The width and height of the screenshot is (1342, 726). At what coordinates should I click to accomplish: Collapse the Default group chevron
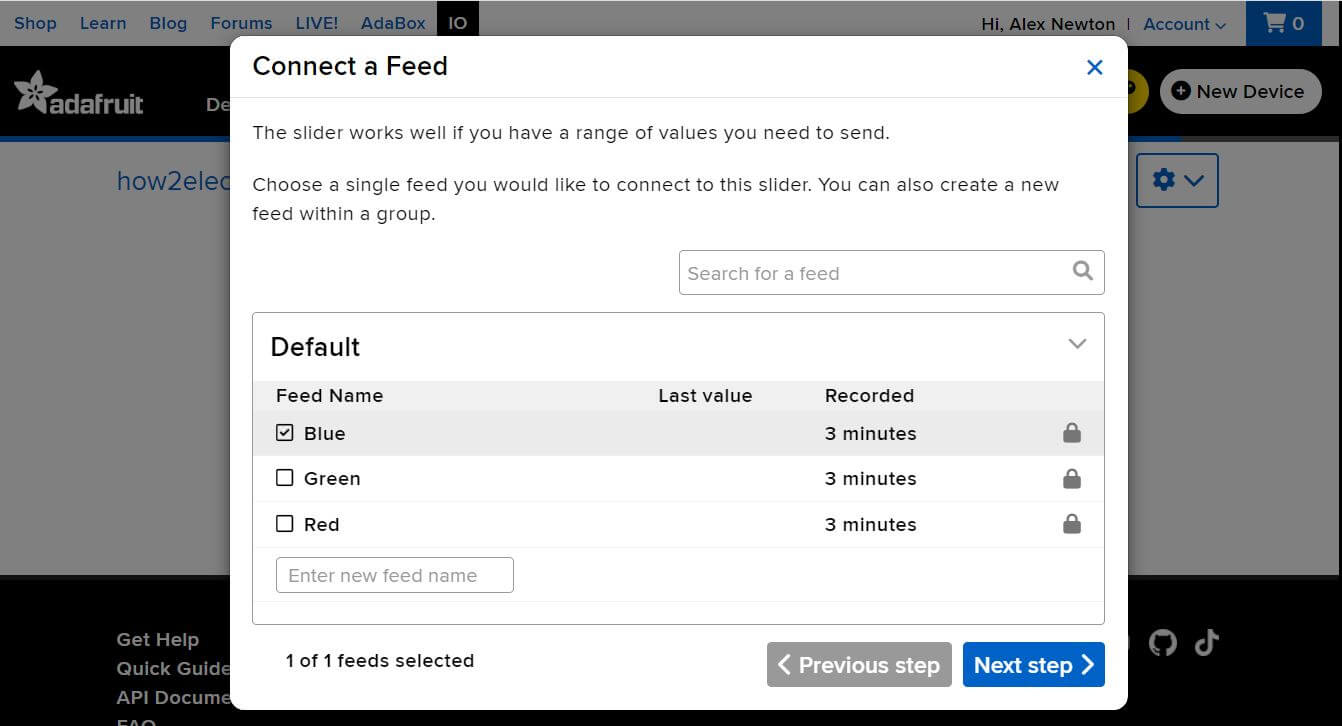[x=1077, y=344]
